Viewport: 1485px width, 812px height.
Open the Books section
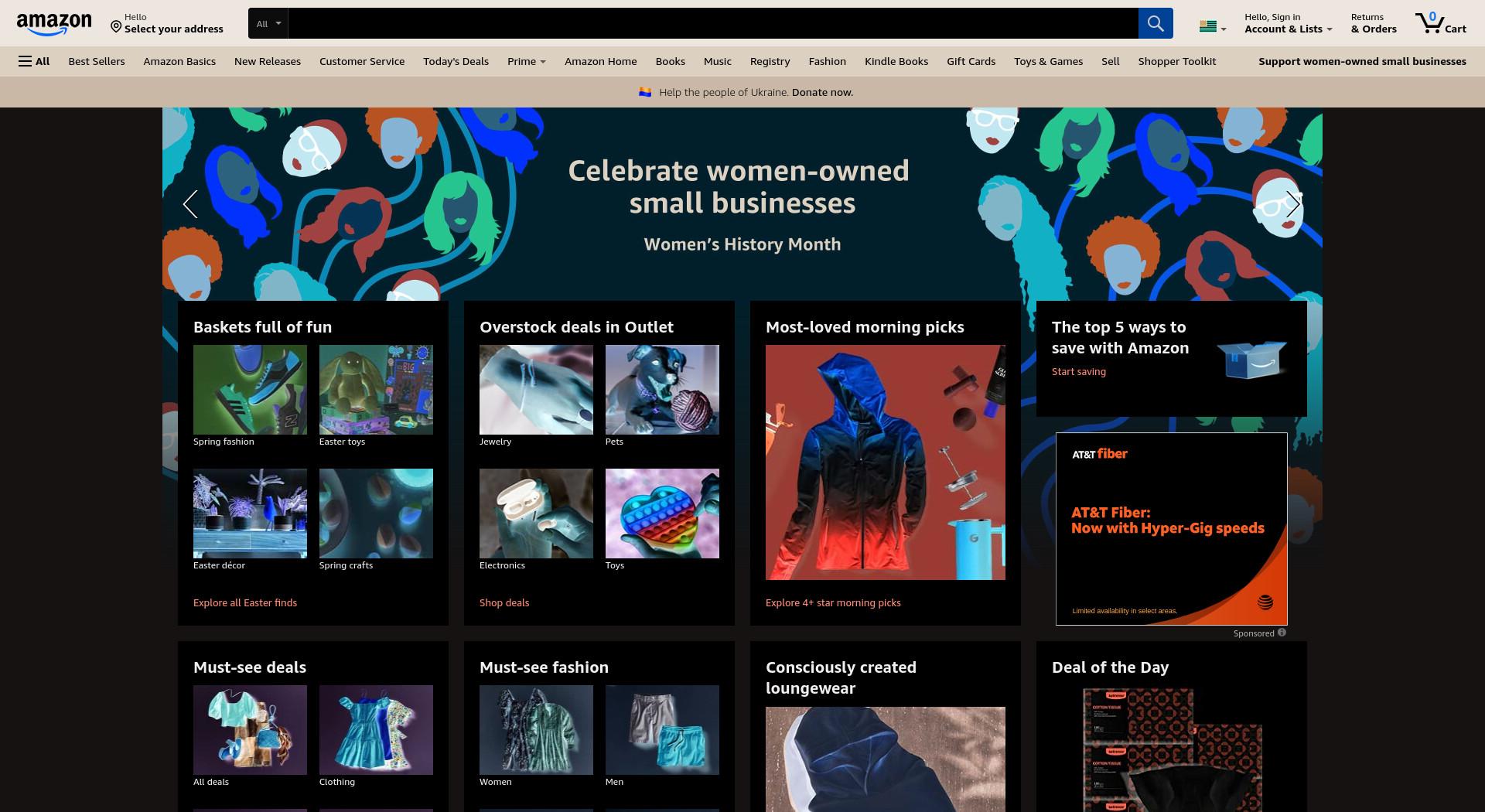click(671, 61)
